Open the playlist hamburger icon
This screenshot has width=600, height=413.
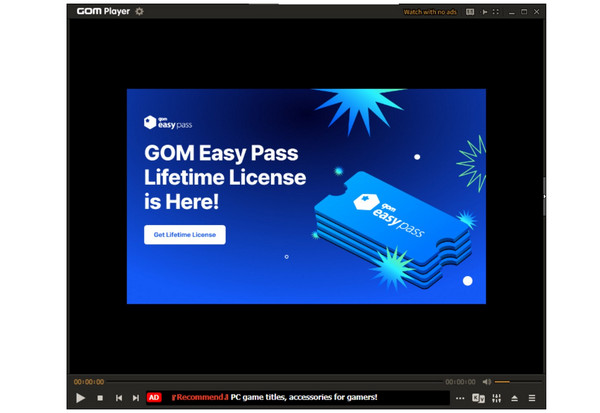(532, 398)
